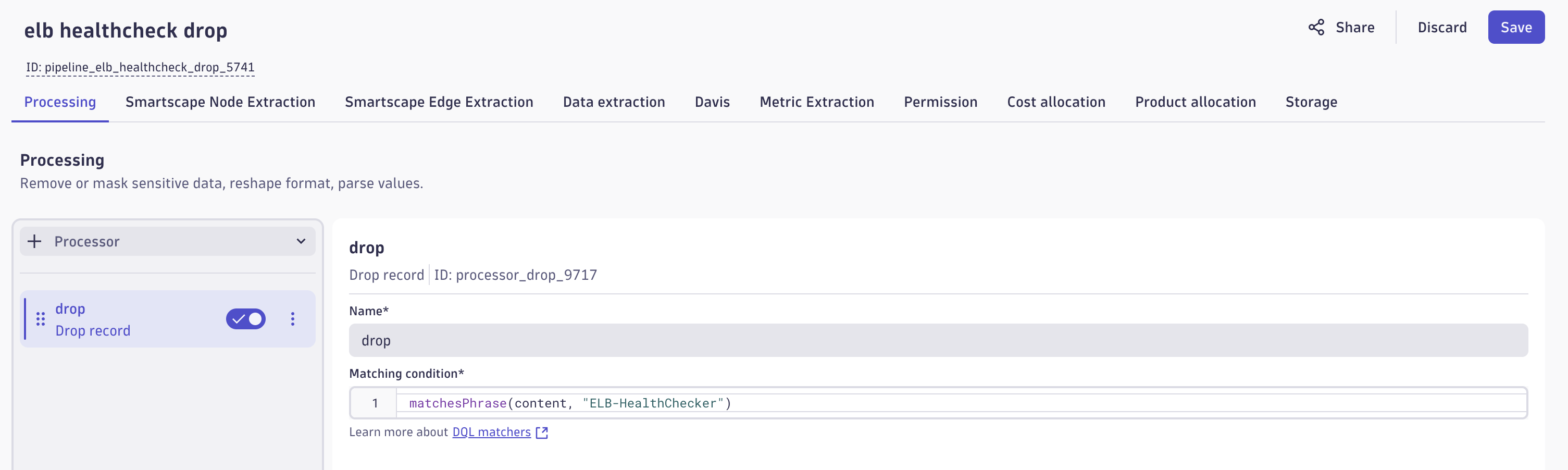This screenshot has height=470, width=1568.
Task: Expand the Processor dropdown chevron
Action: (301, 242)
